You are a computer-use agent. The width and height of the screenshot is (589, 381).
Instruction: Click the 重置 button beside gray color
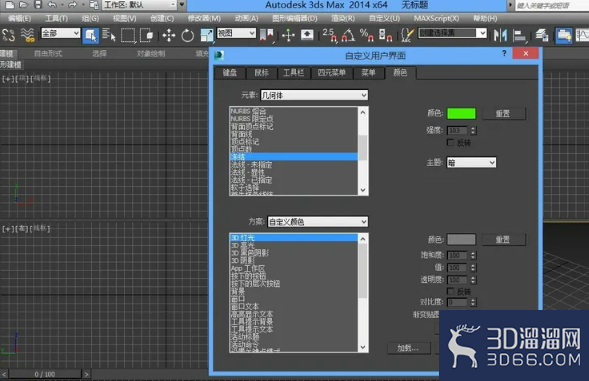(503, 240)
